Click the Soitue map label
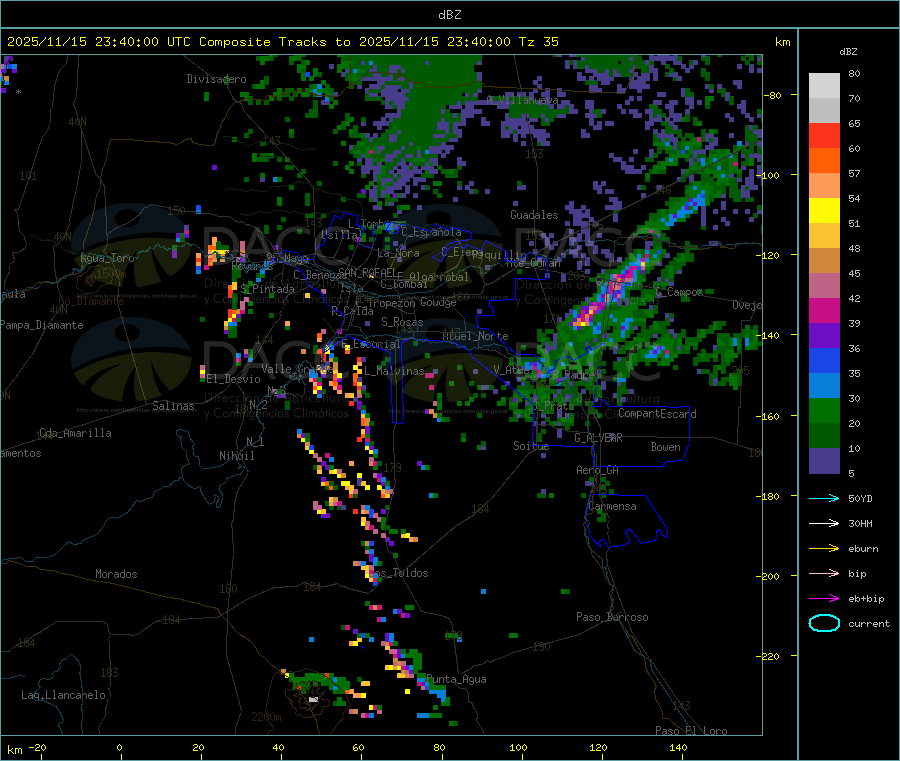Viewport: 900px width, 761px height. tap(531, 446)
